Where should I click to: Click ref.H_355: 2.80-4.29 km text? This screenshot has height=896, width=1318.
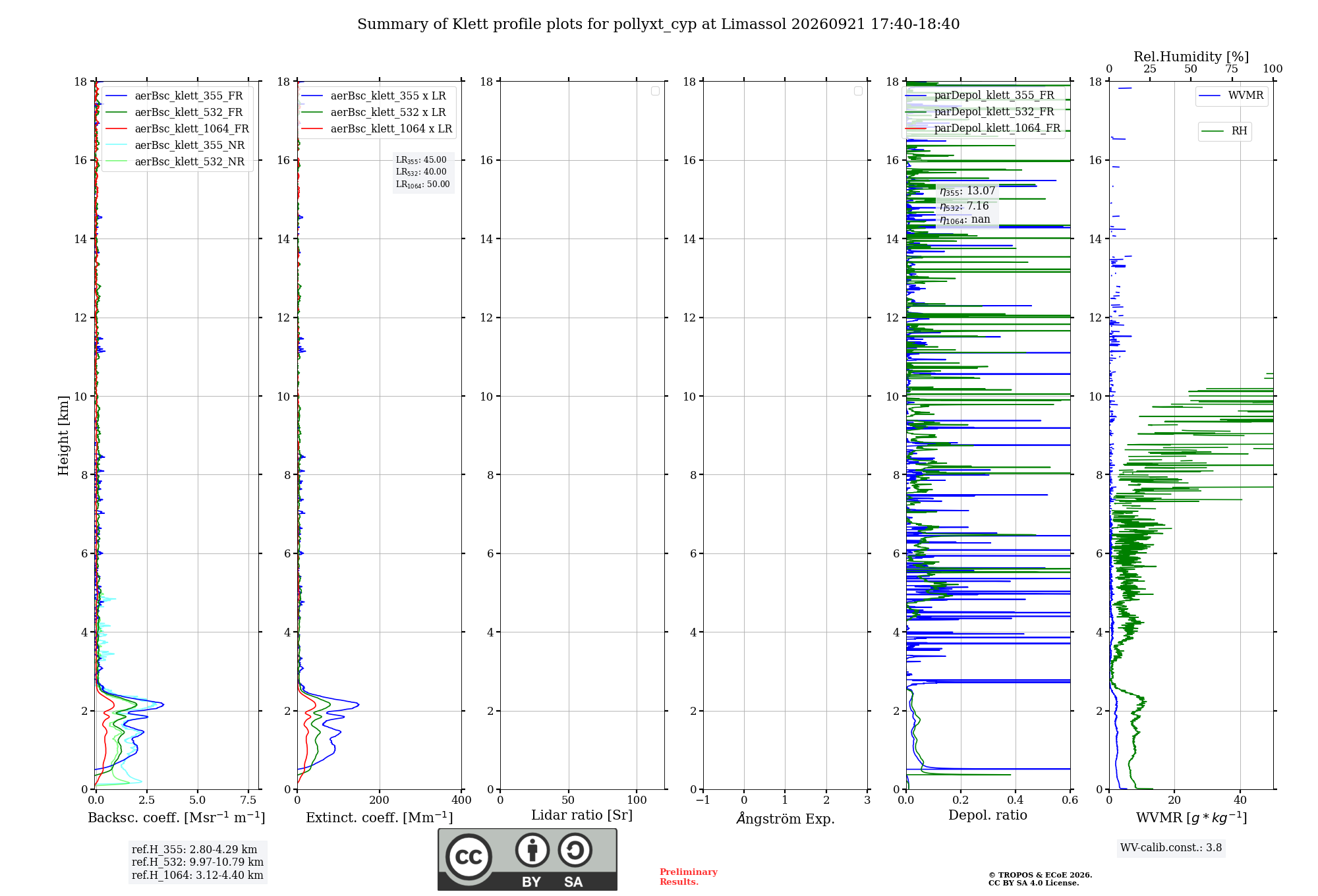point(194,850)
